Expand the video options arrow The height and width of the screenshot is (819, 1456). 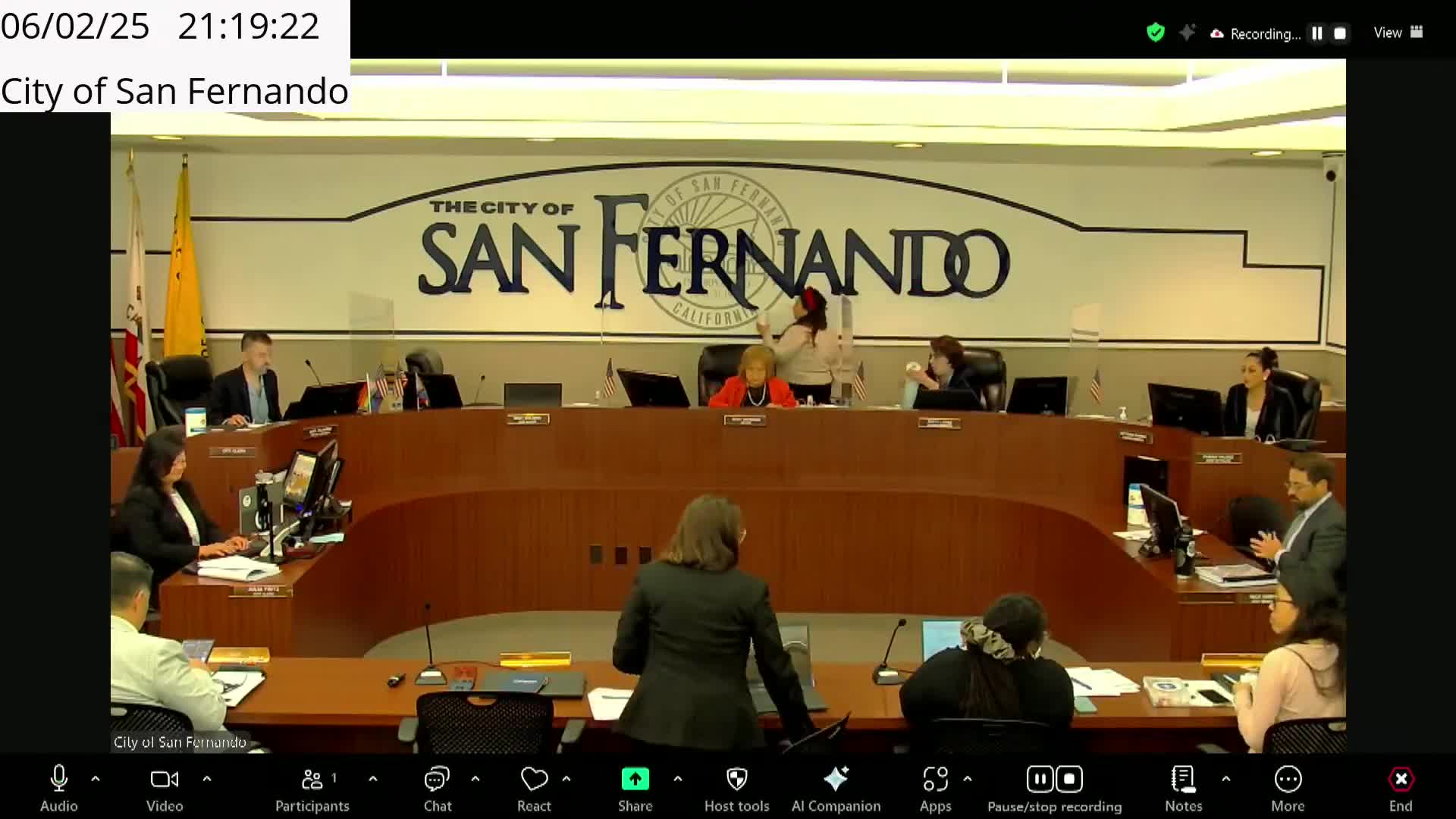pyautogui.click(x=207, y=779)
